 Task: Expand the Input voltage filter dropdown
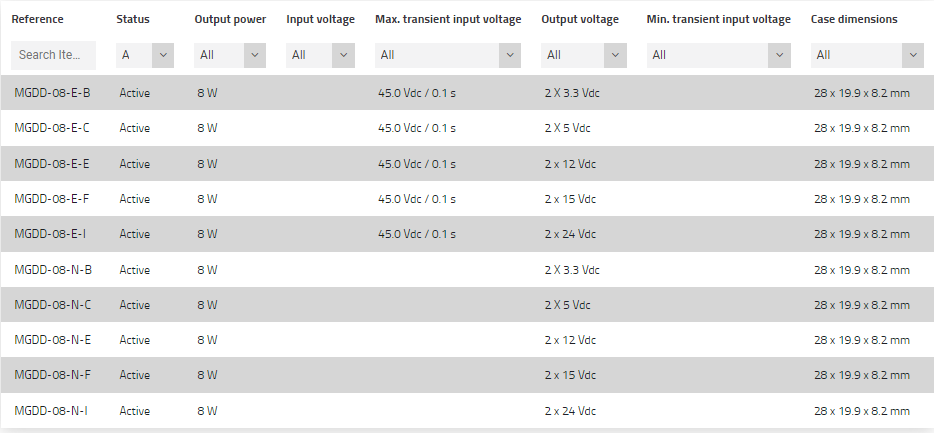320,55
